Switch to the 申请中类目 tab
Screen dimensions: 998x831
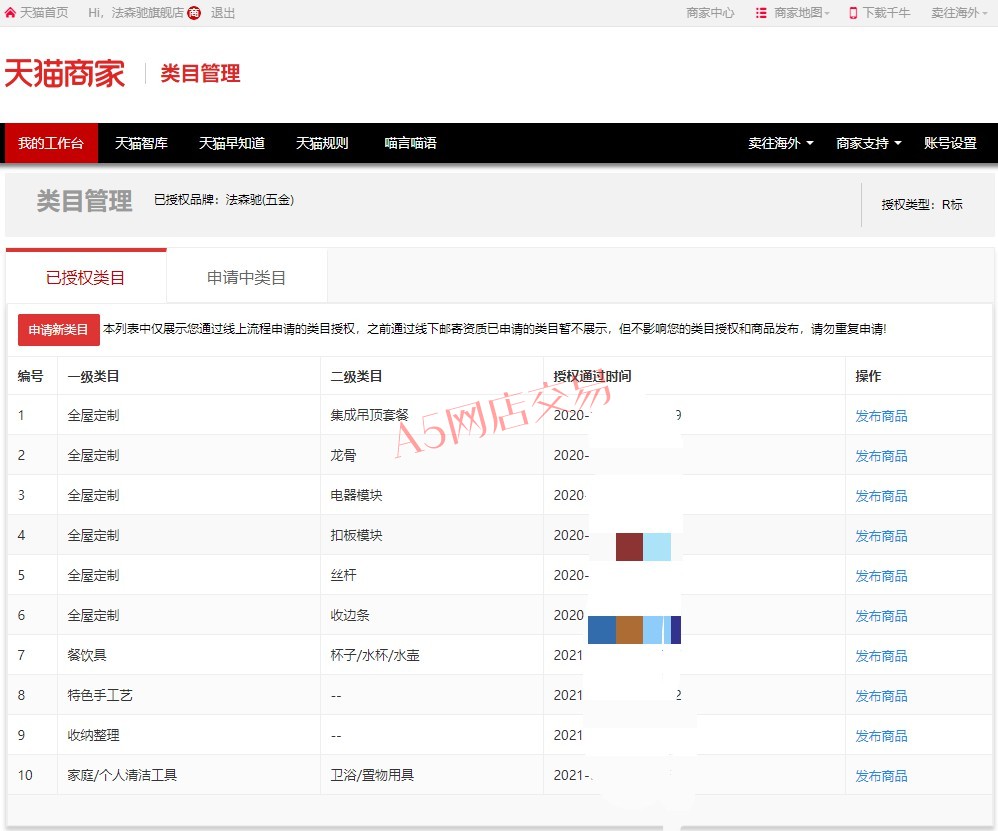246,277
